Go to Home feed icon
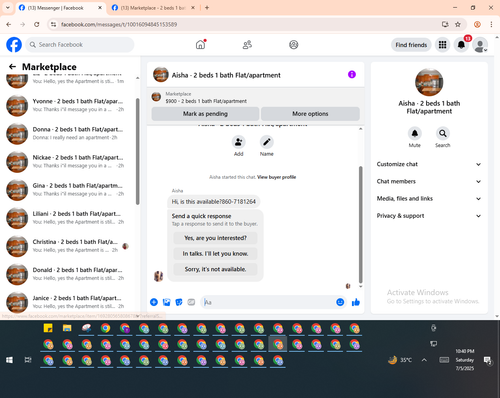This screenshot has height=398, width=500. (200, 44)
